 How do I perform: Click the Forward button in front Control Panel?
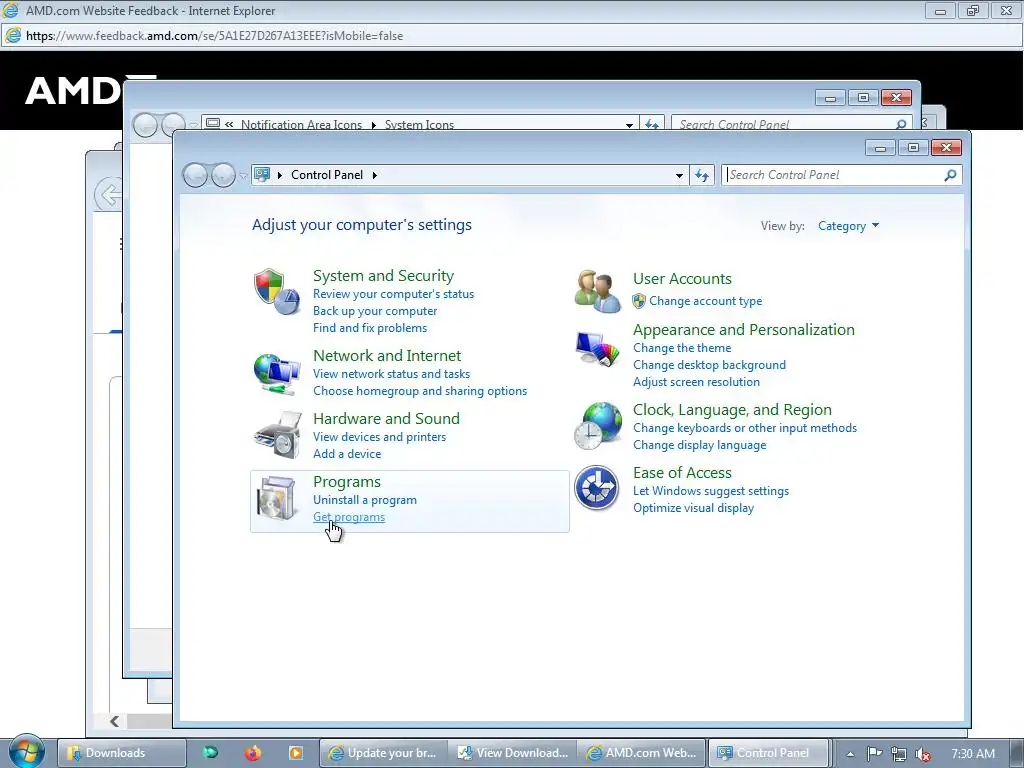coord(223,175)
